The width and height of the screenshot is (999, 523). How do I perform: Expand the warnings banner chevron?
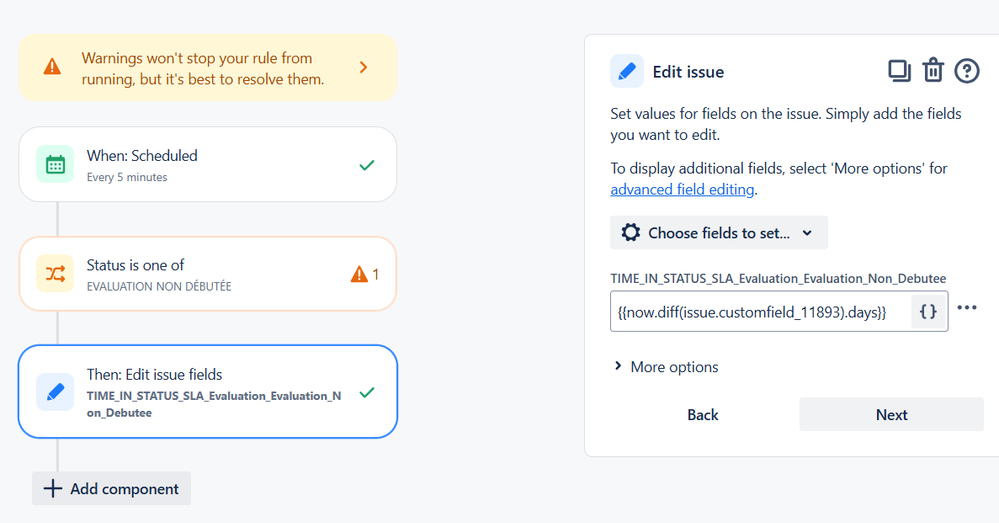point(363,67)
